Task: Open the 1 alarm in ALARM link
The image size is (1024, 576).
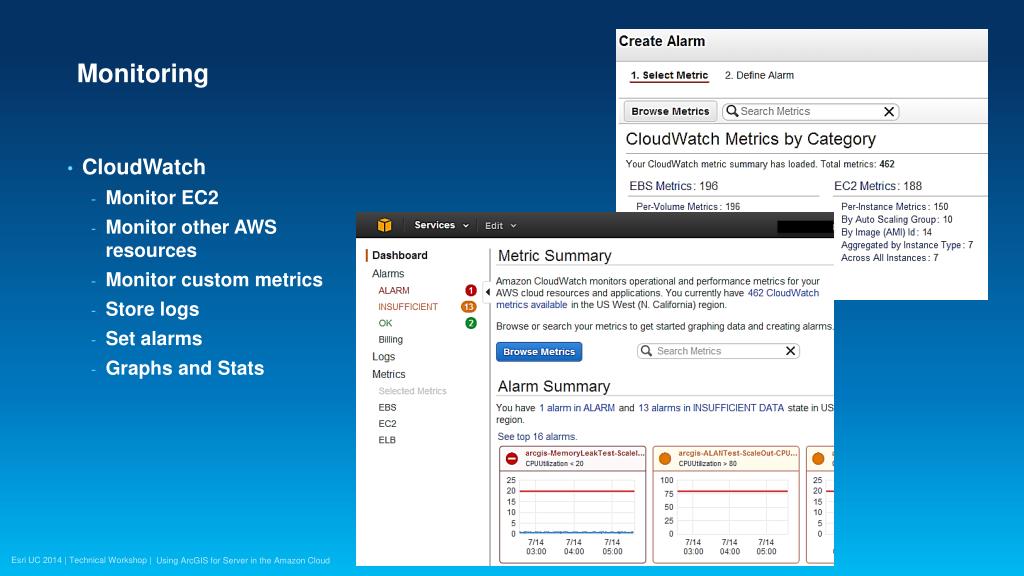Action: (x=577, y=408)
